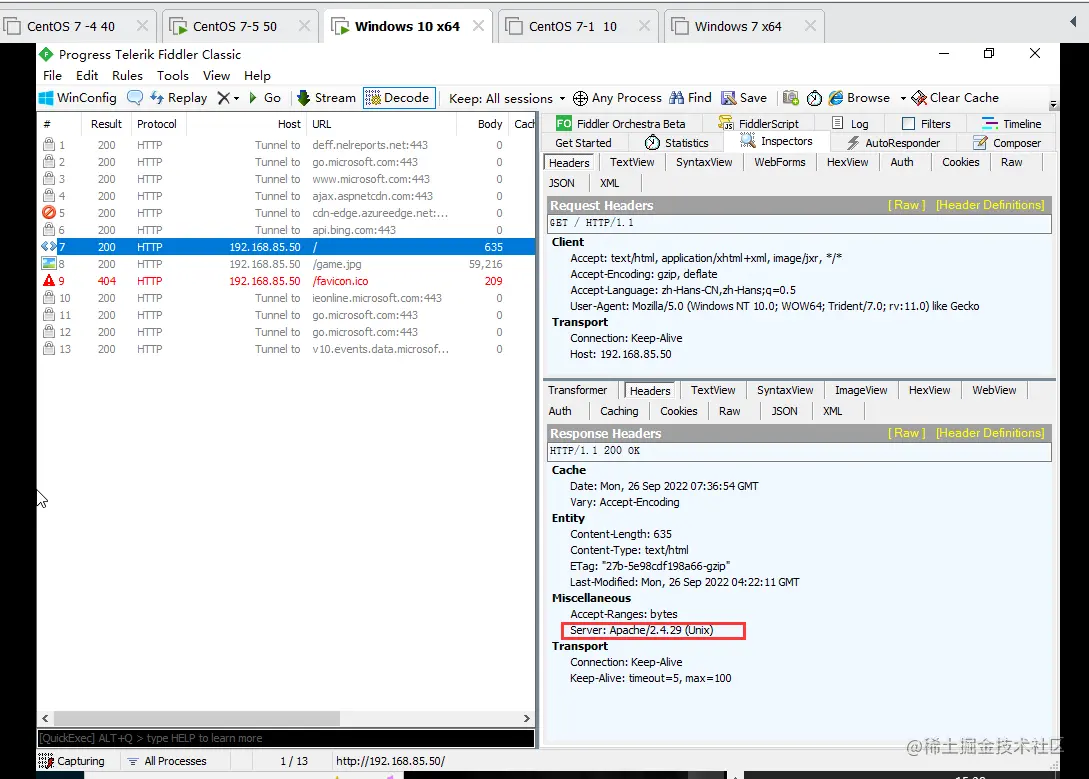Viewport: 1089px width, 779px height.
Task: Toggle Capturing in the status bar
Action: point(72,761)
